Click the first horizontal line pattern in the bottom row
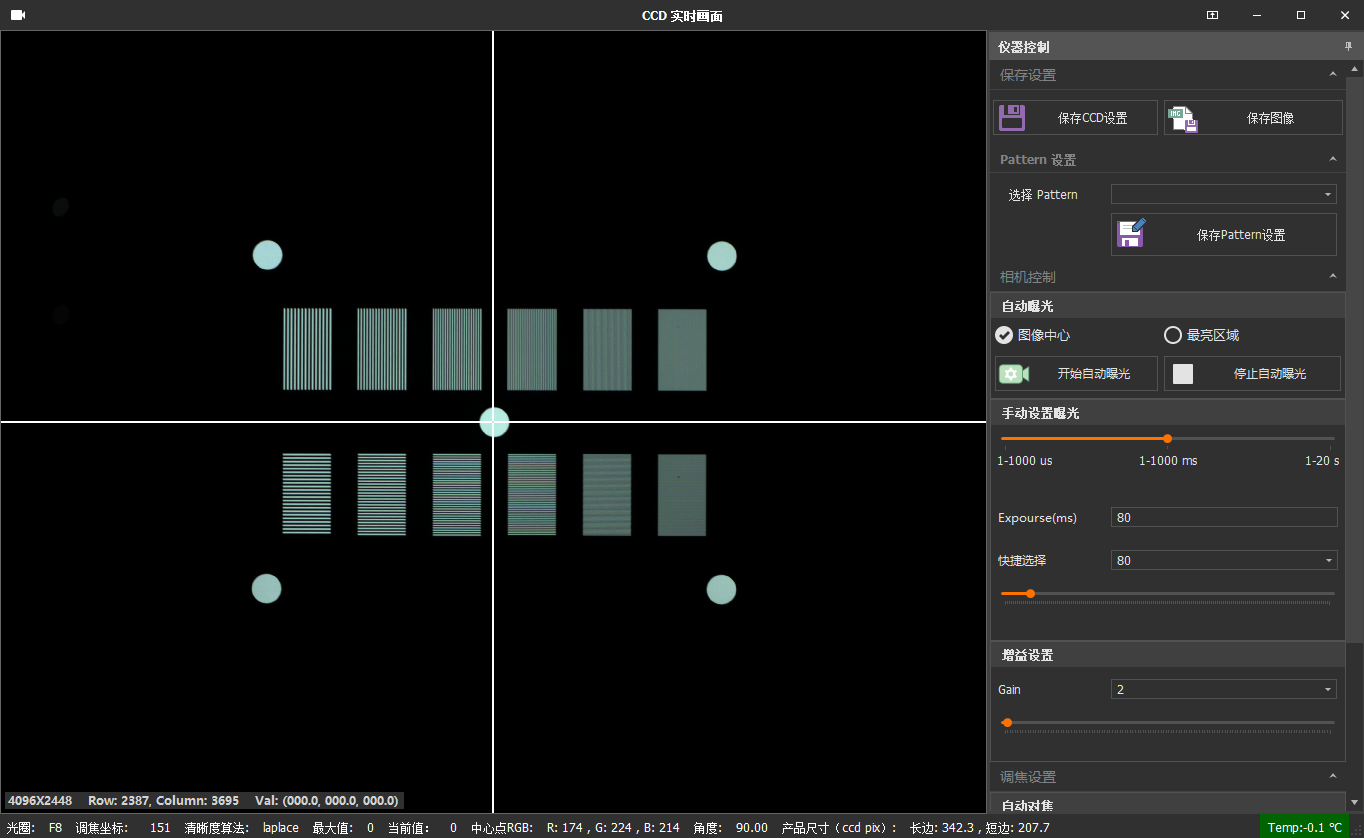Image resolution: width=1364 pixels, height=838 pixels. point(306,494)
